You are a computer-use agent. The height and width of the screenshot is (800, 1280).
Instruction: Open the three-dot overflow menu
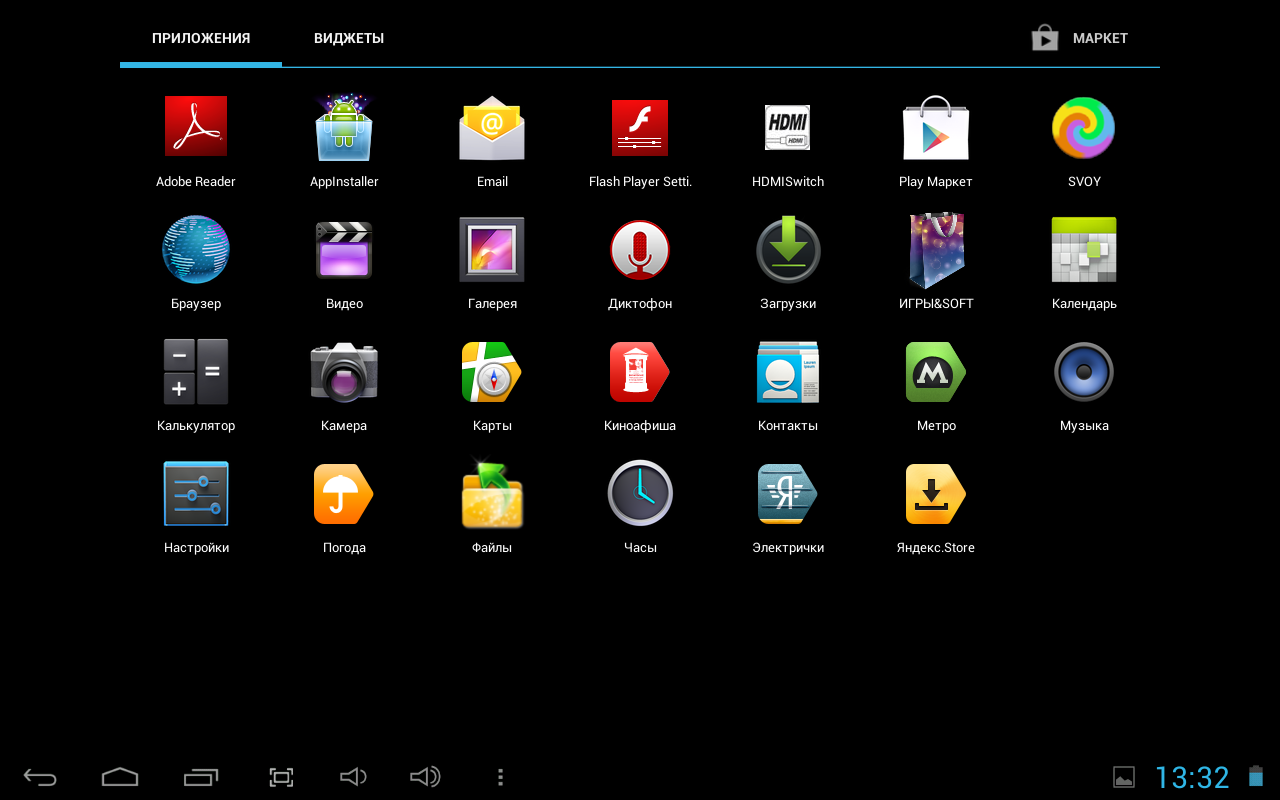(500, 777)
